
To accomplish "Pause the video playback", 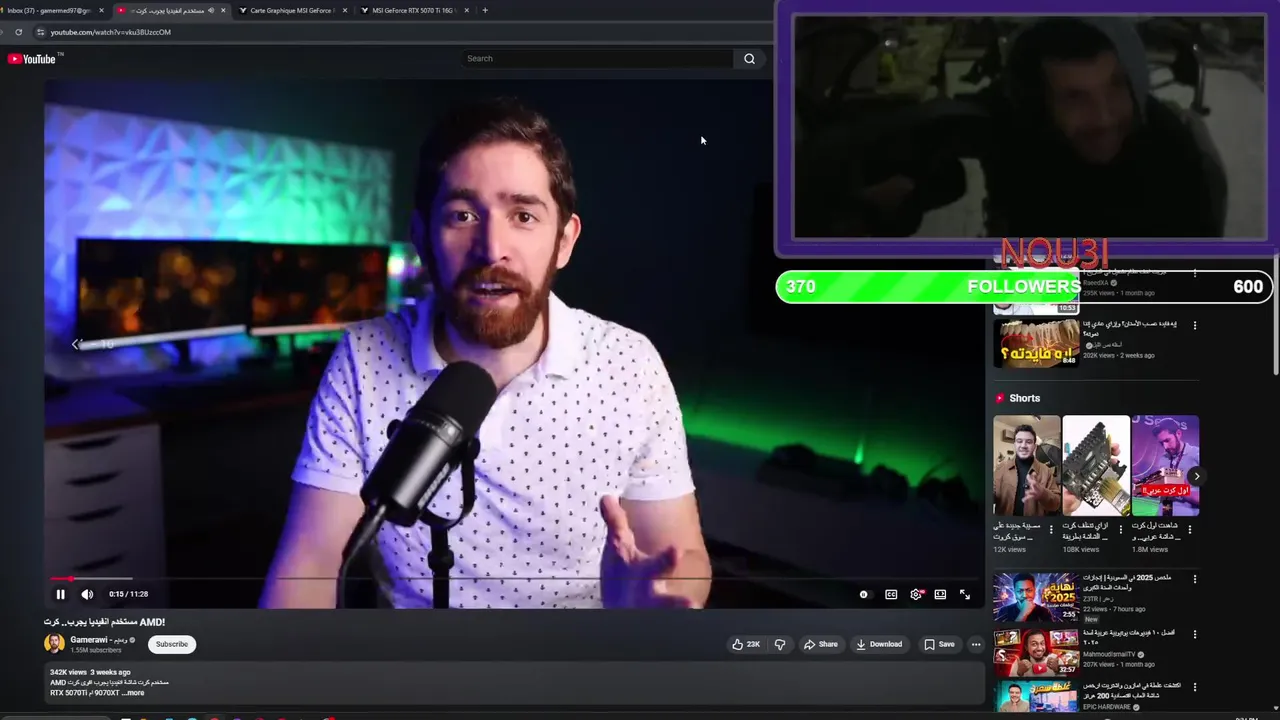I will point(60,594).
